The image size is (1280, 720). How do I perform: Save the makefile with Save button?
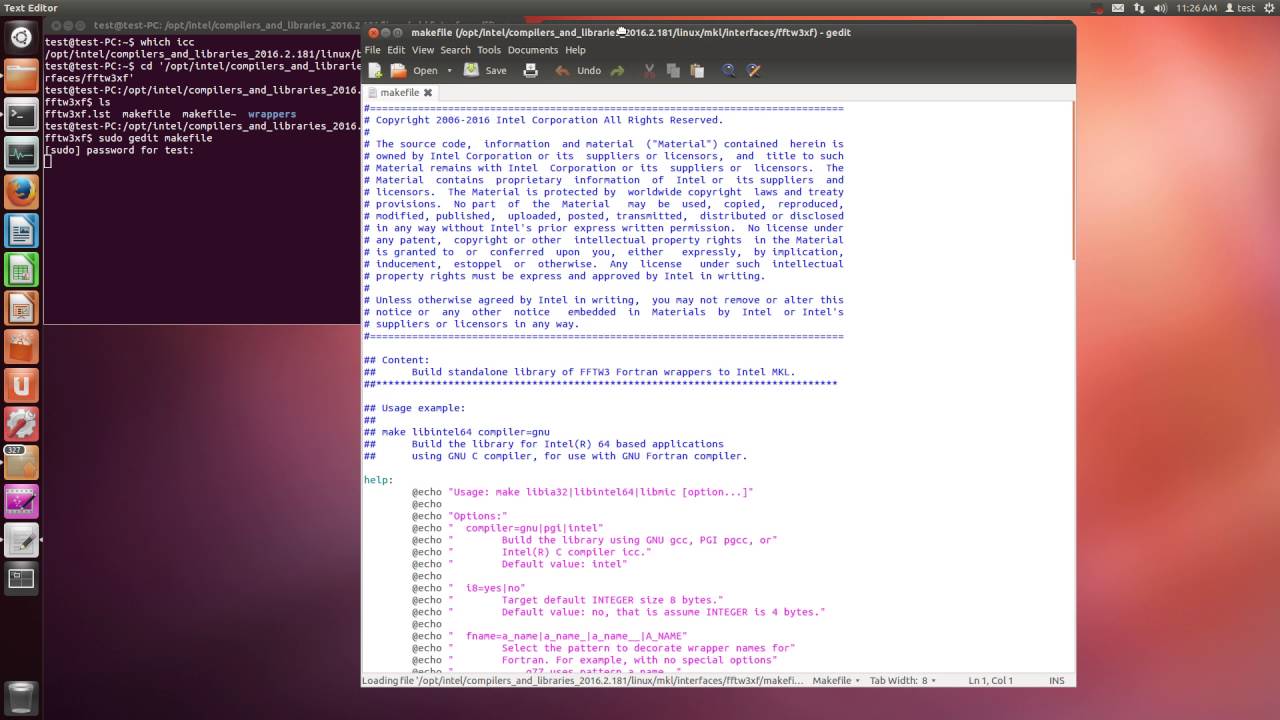[485, 71]
